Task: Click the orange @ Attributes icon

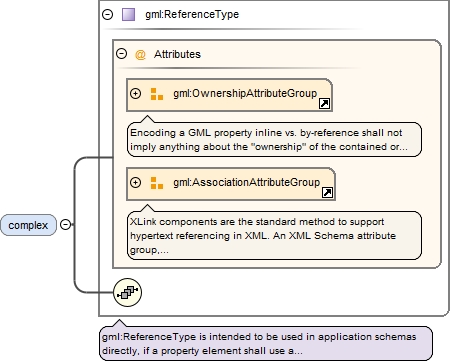Action: point(140,54)
